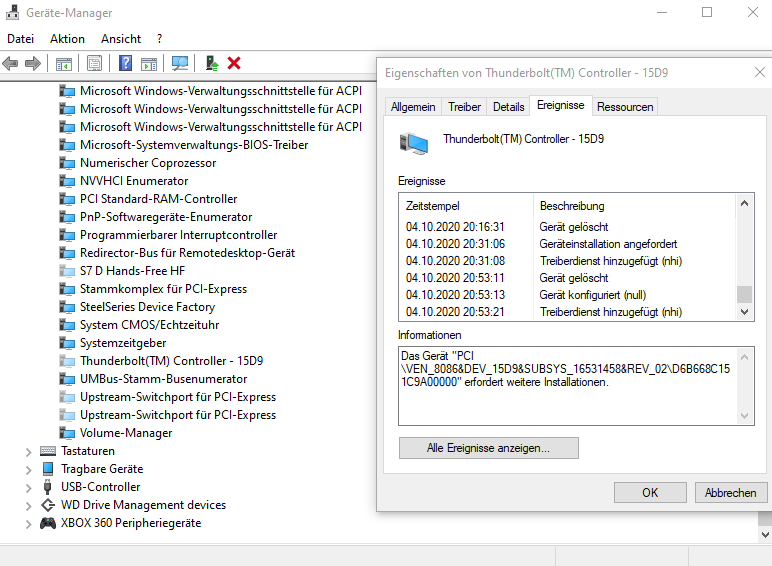Click the USB-Controller plug icon
The height and width of the screenshot is (566, 772).
point(48,487)
